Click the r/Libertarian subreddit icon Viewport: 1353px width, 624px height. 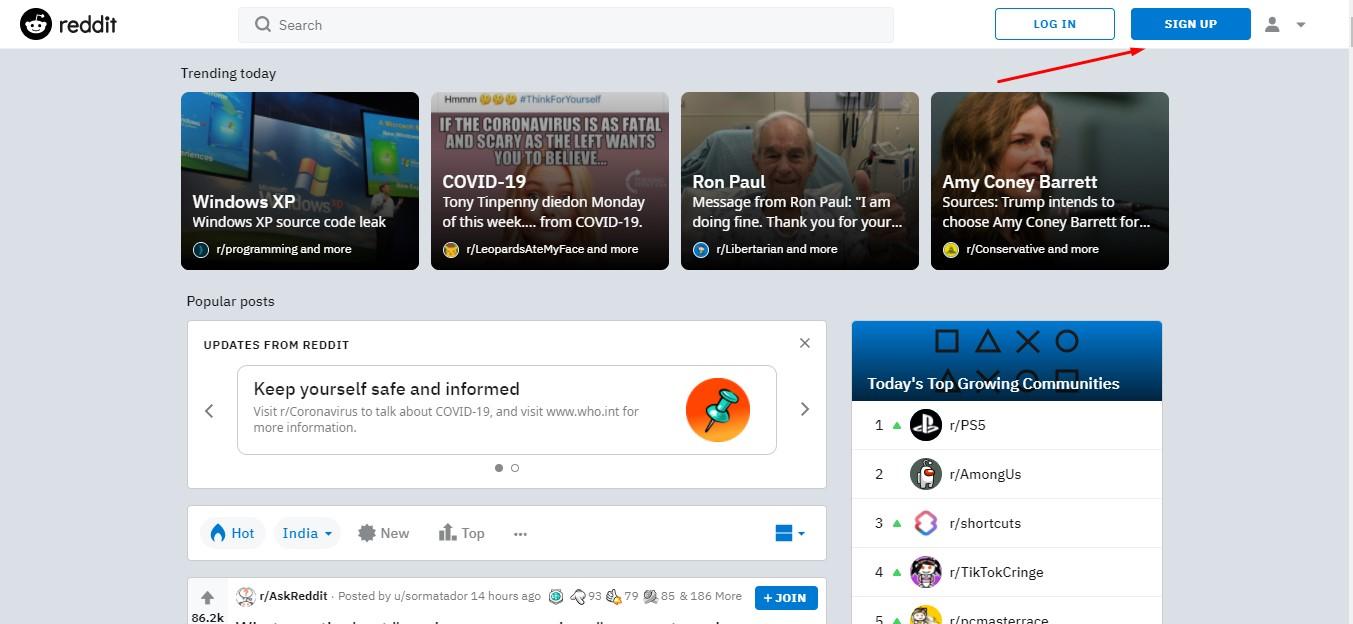pyautogui.click(x=701, y=250)
